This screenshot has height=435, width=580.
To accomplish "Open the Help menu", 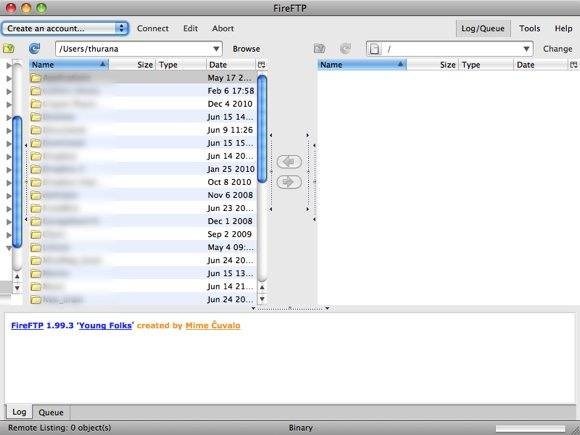I will pyautogui.click(x=563, y=28).
